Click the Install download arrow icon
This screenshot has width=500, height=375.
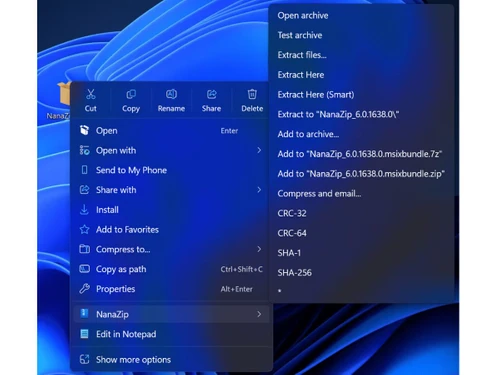(84, 210)
